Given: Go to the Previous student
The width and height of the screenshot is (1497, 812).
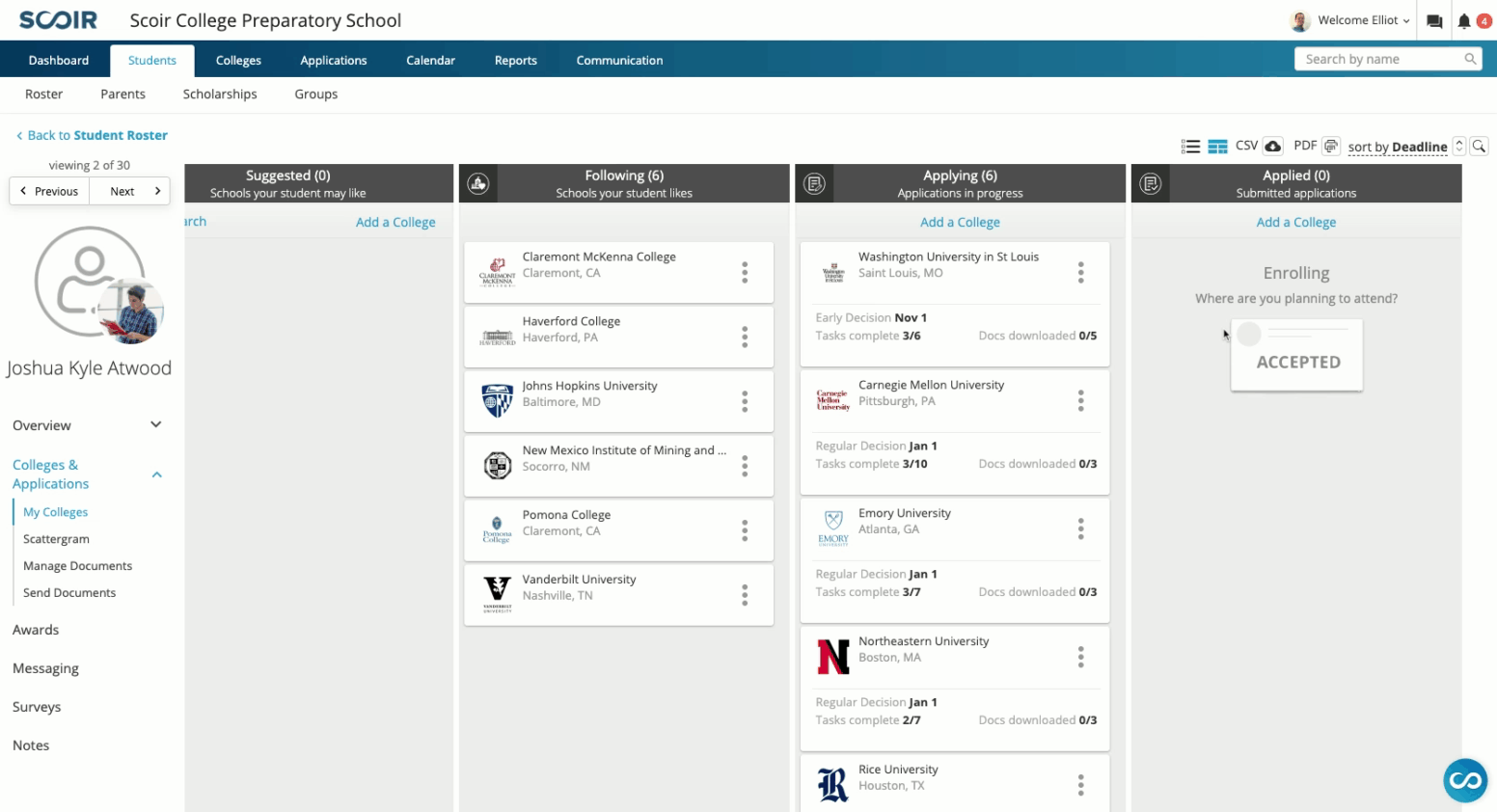Looking at the screenshot, I should [x=49, y=191].
